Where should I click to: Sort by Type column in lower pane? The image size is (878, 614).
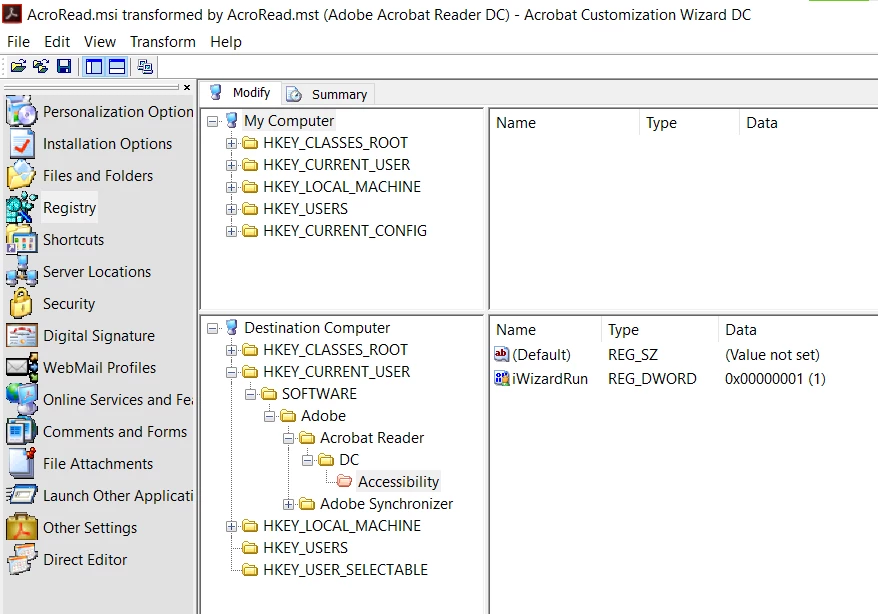pos(660,330)
